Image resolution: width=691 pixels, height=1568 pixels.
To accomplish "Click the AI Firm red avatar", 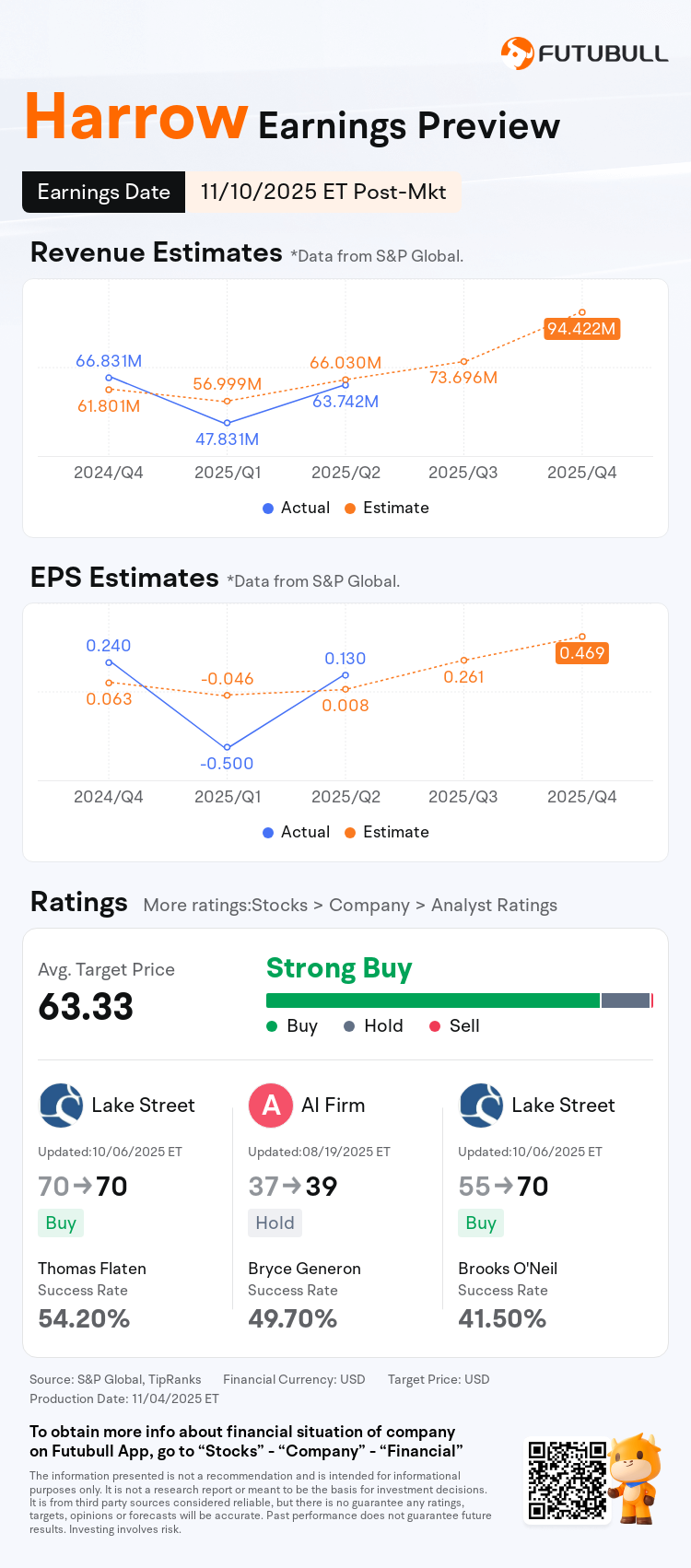I will 271,1106.
